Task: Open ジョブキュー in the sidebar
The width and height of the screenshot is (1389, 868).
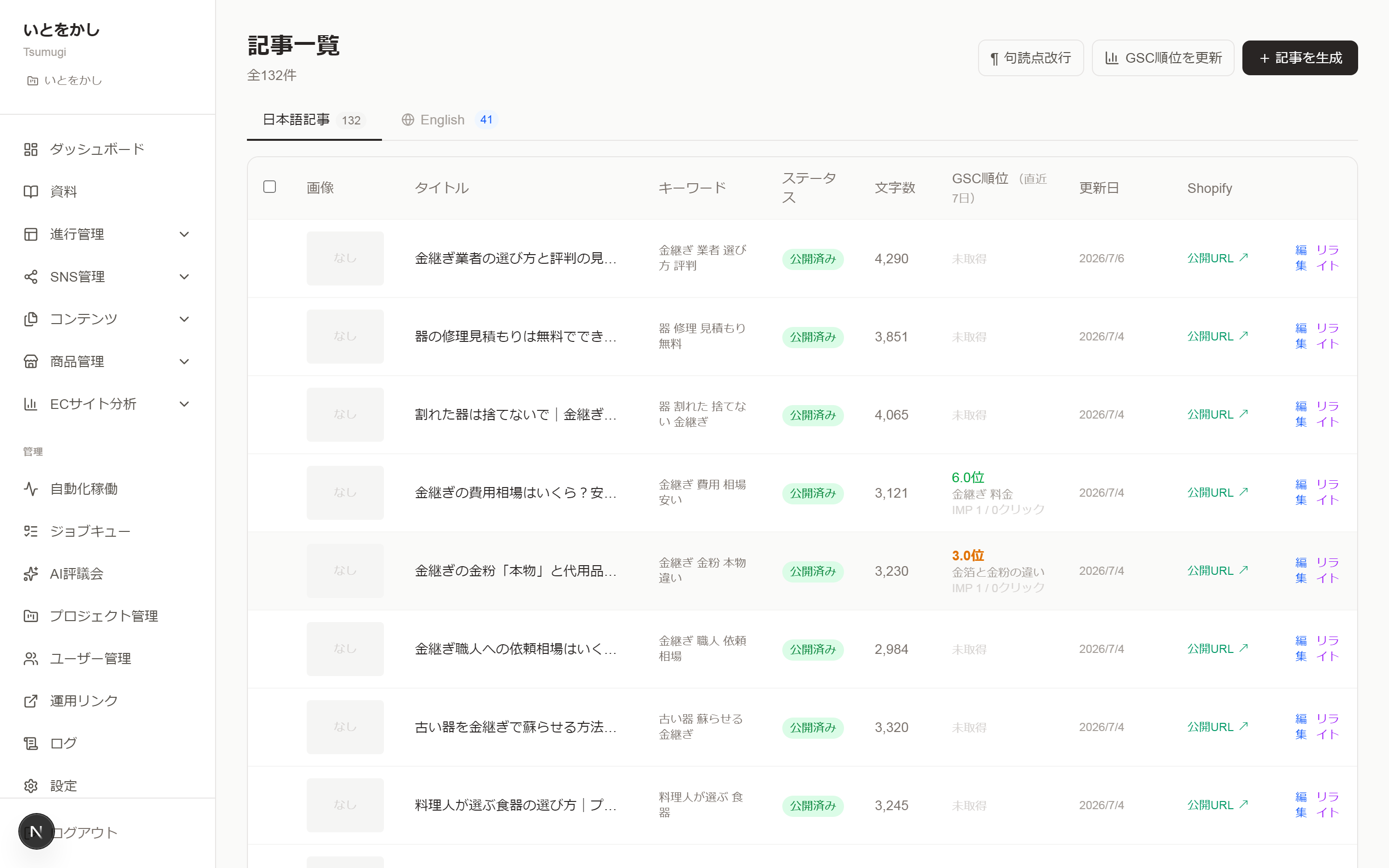Action: click(108, 531)
